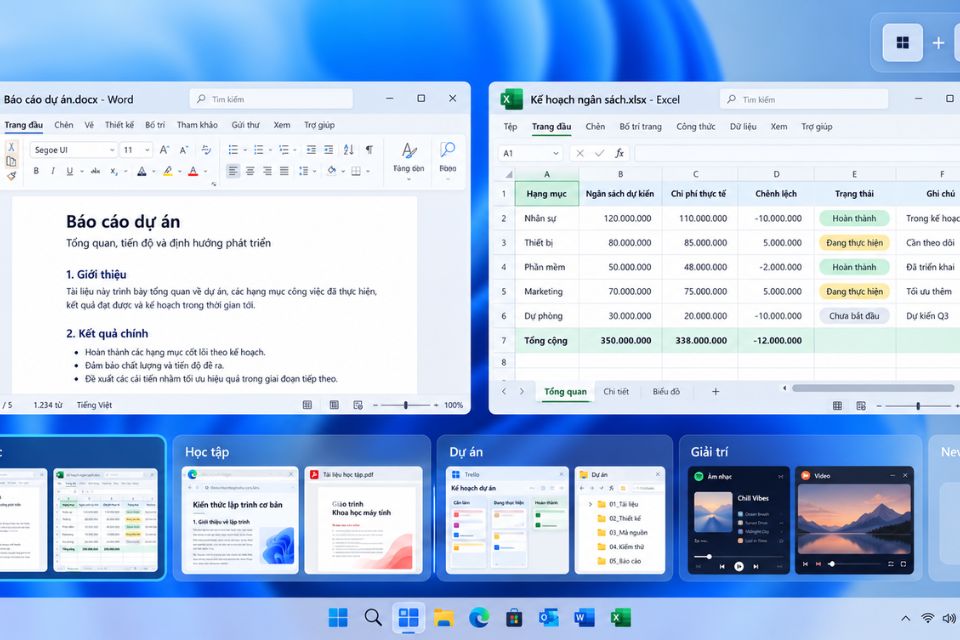Click the Sort A-Z icon in Word
Screen dimensions: 960x640
[x=348, y=149]
